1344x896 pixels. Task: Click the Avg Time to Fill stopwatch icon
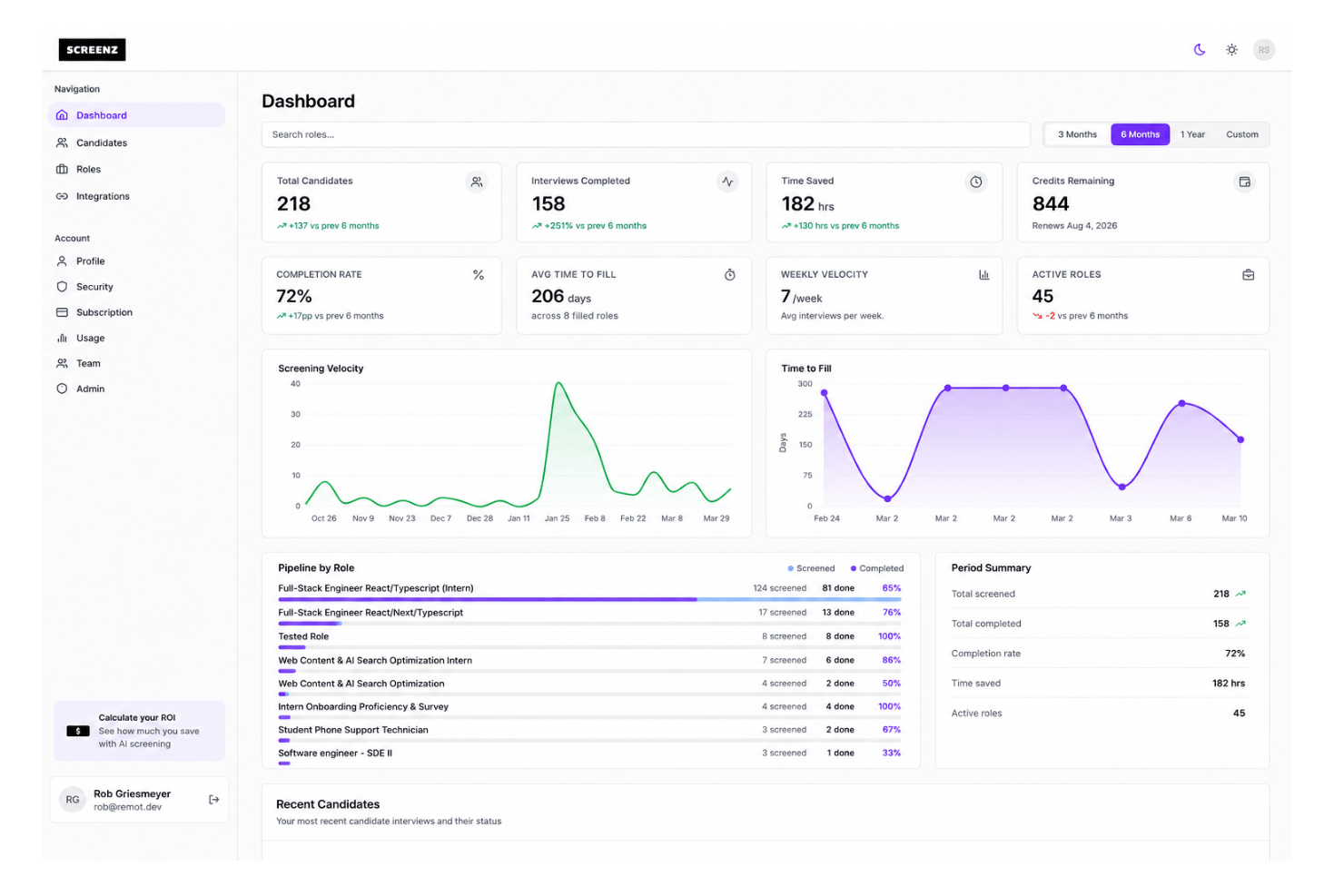(x=729, y=275)
